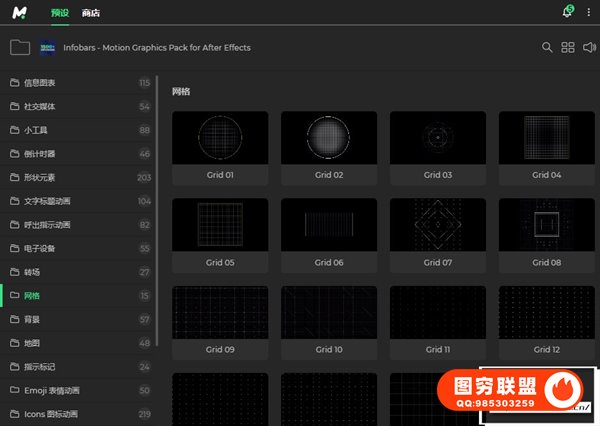This screenshot has width=600, height=426.
Task: Switch the grid view layout icon
Action: (568, 47)
